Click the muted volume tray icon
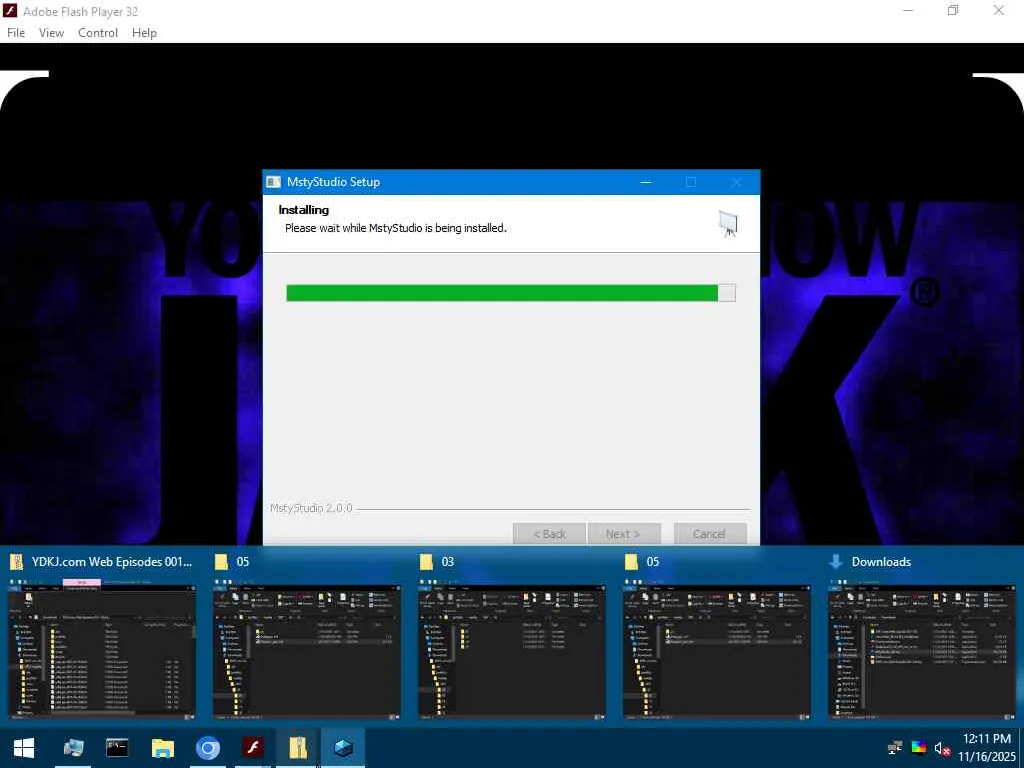The height and width of the screenshot is (768, 1024). tap(941, 748)
